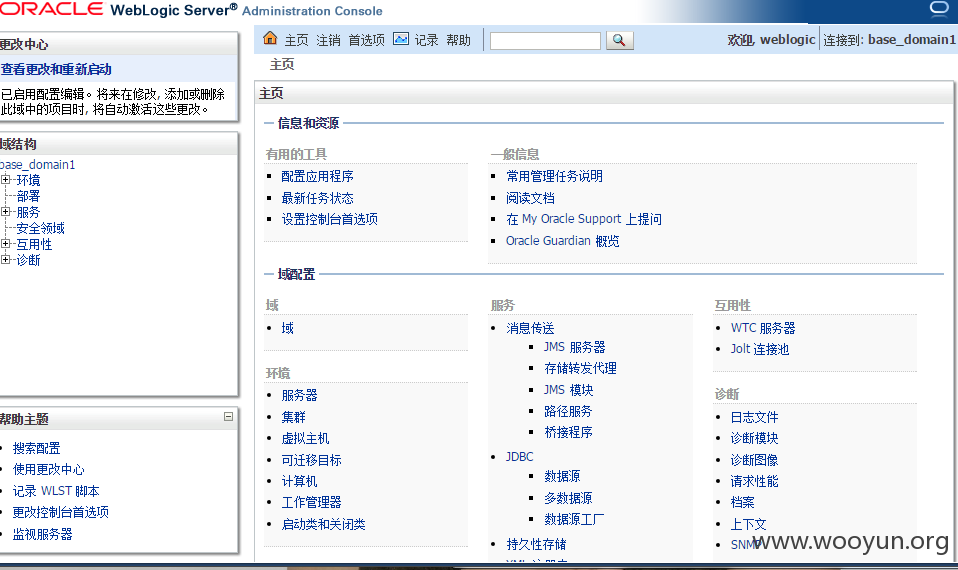The height and width of the screenshot is (570, 958).
Task: Open 数据源工厂 link
Action: point(574,519)
